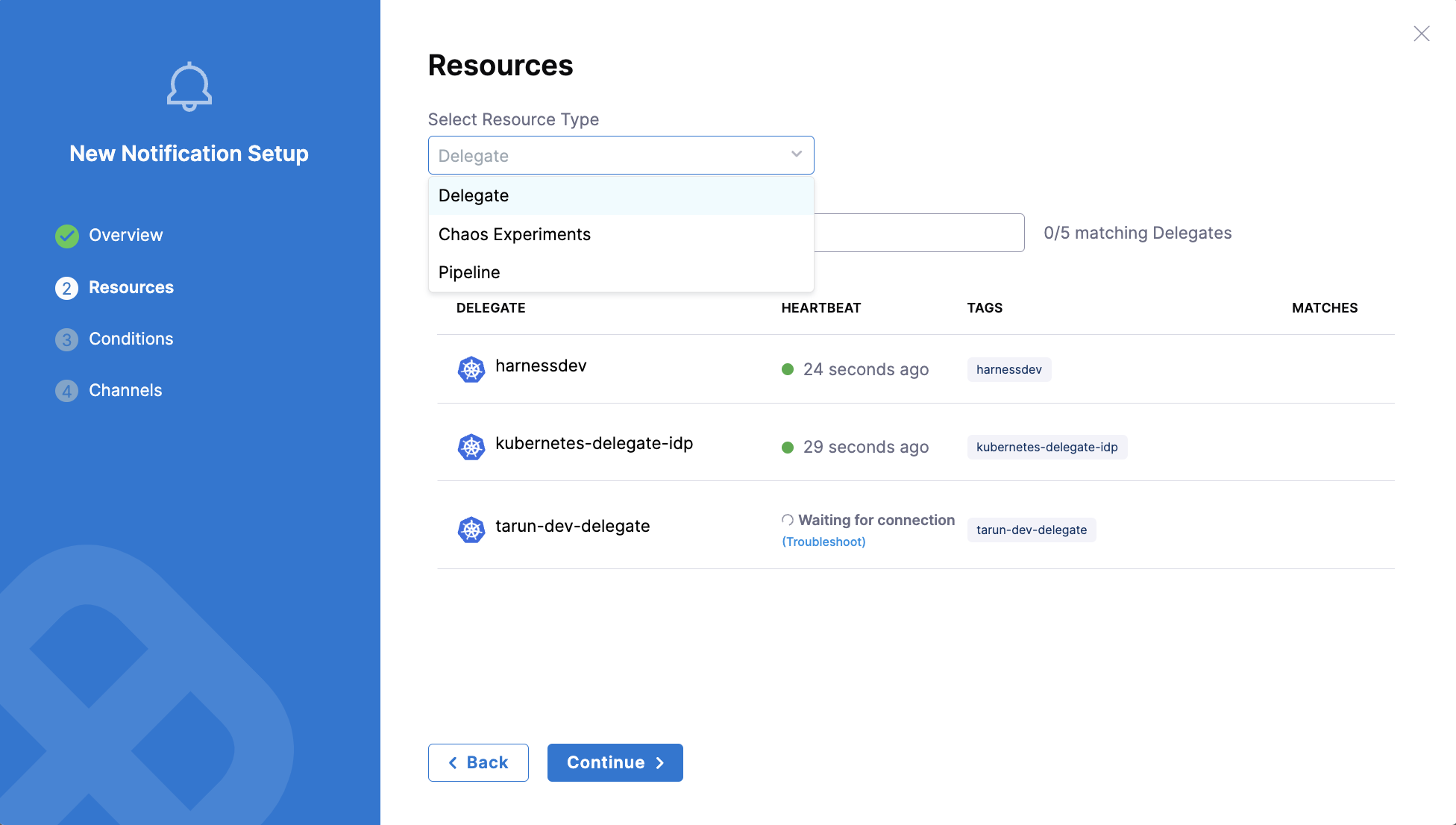Click harnessdev Kubernetes delegate icon

(x=471, y=369)
